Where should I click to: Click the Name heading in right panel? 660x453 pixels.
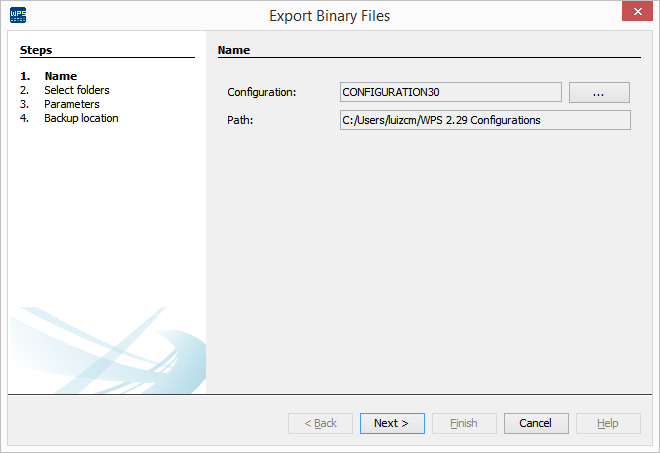(x=234, y=50)
